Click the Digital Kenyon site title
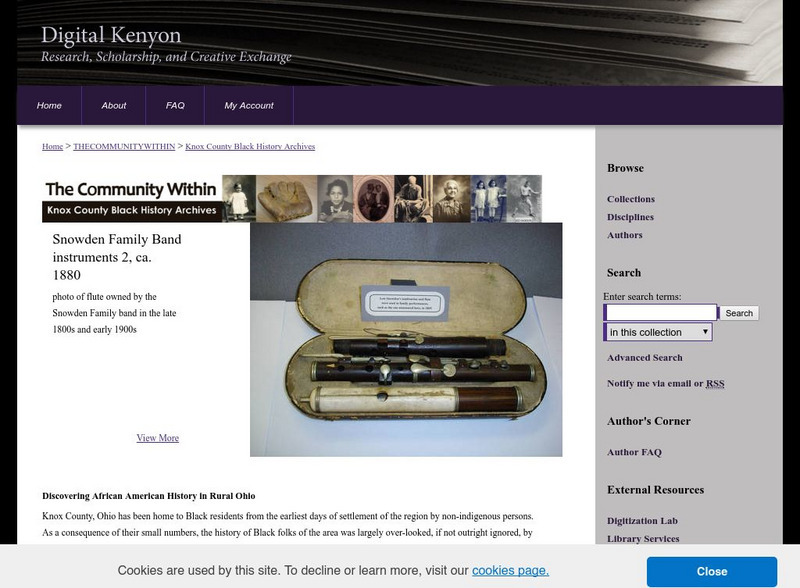The height and width of the screenshot is (588, 800). coord(111,35)
